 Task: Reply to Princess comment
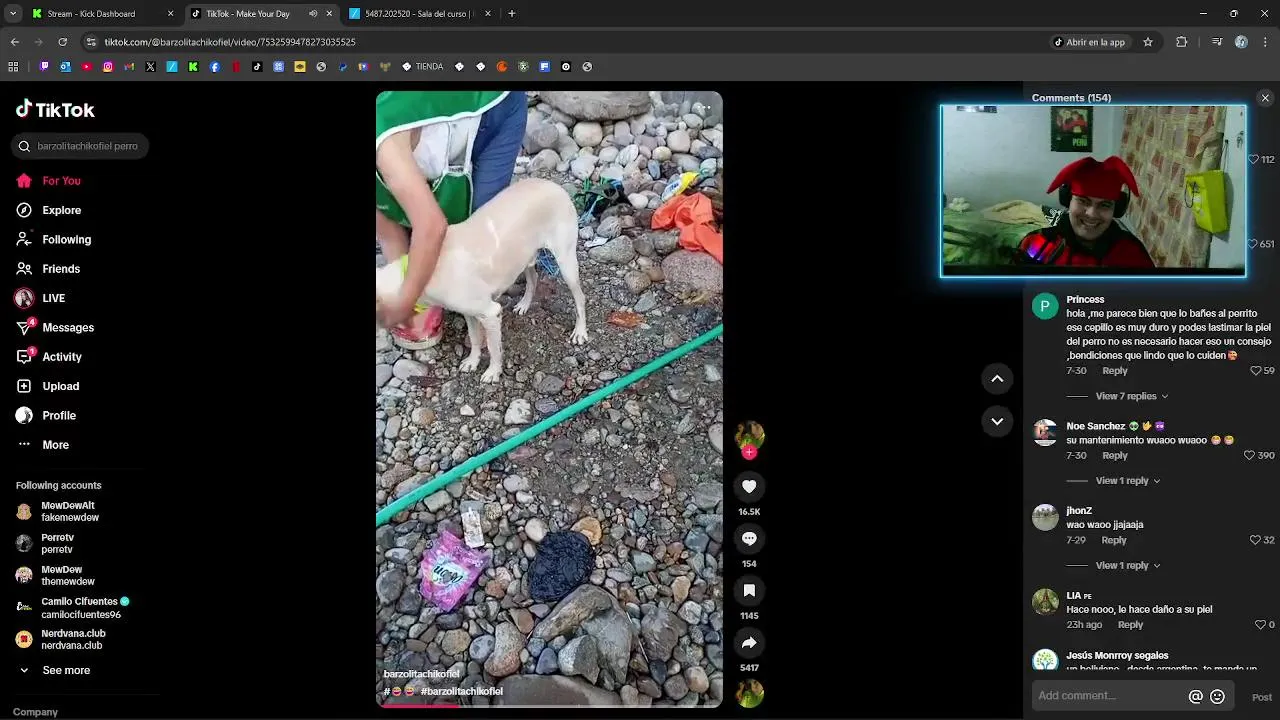(x=1115, y=371)
